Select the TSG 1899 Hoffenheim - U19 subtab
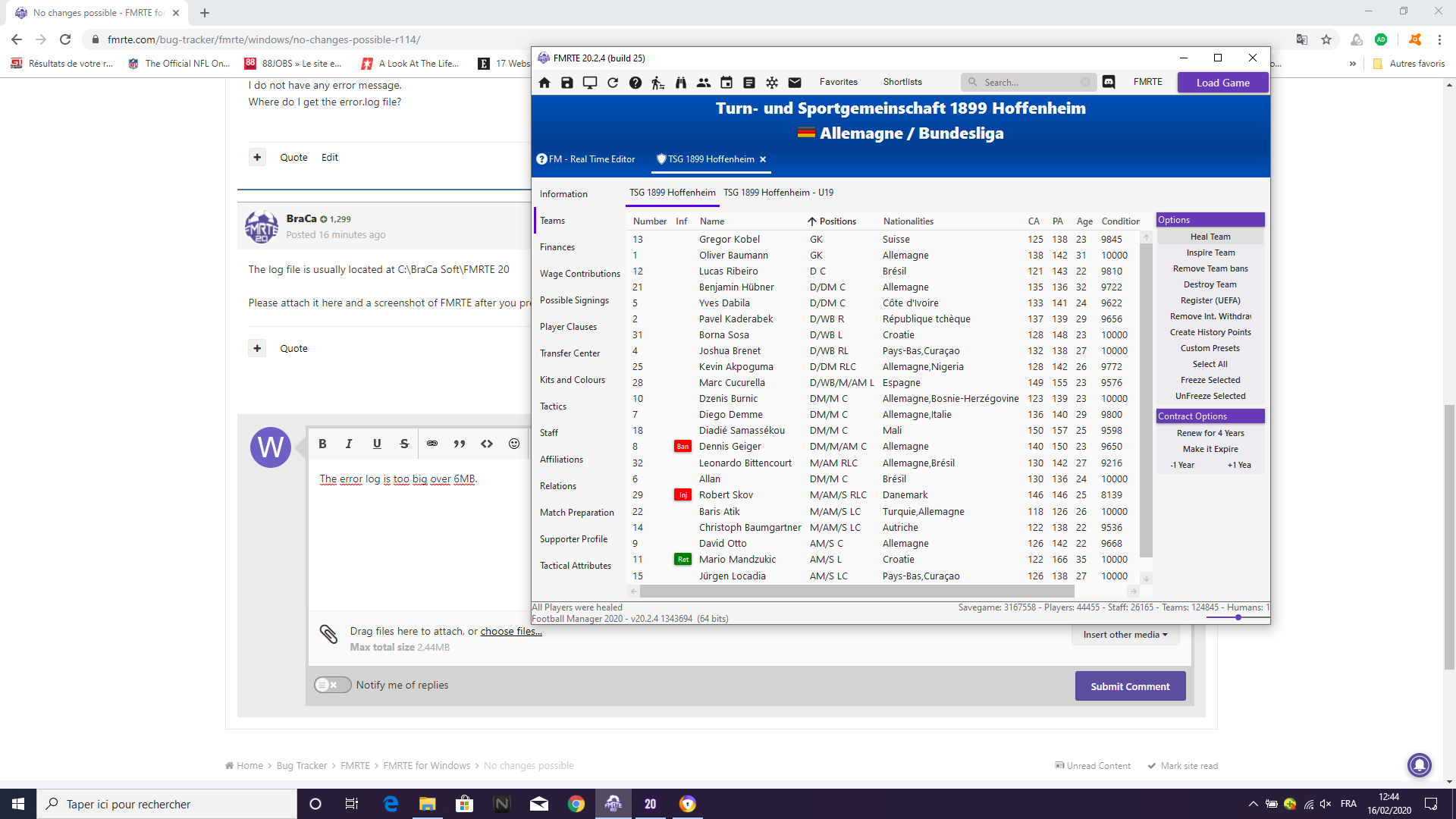This screenshot has width=1456, height=819. point(778,193)
